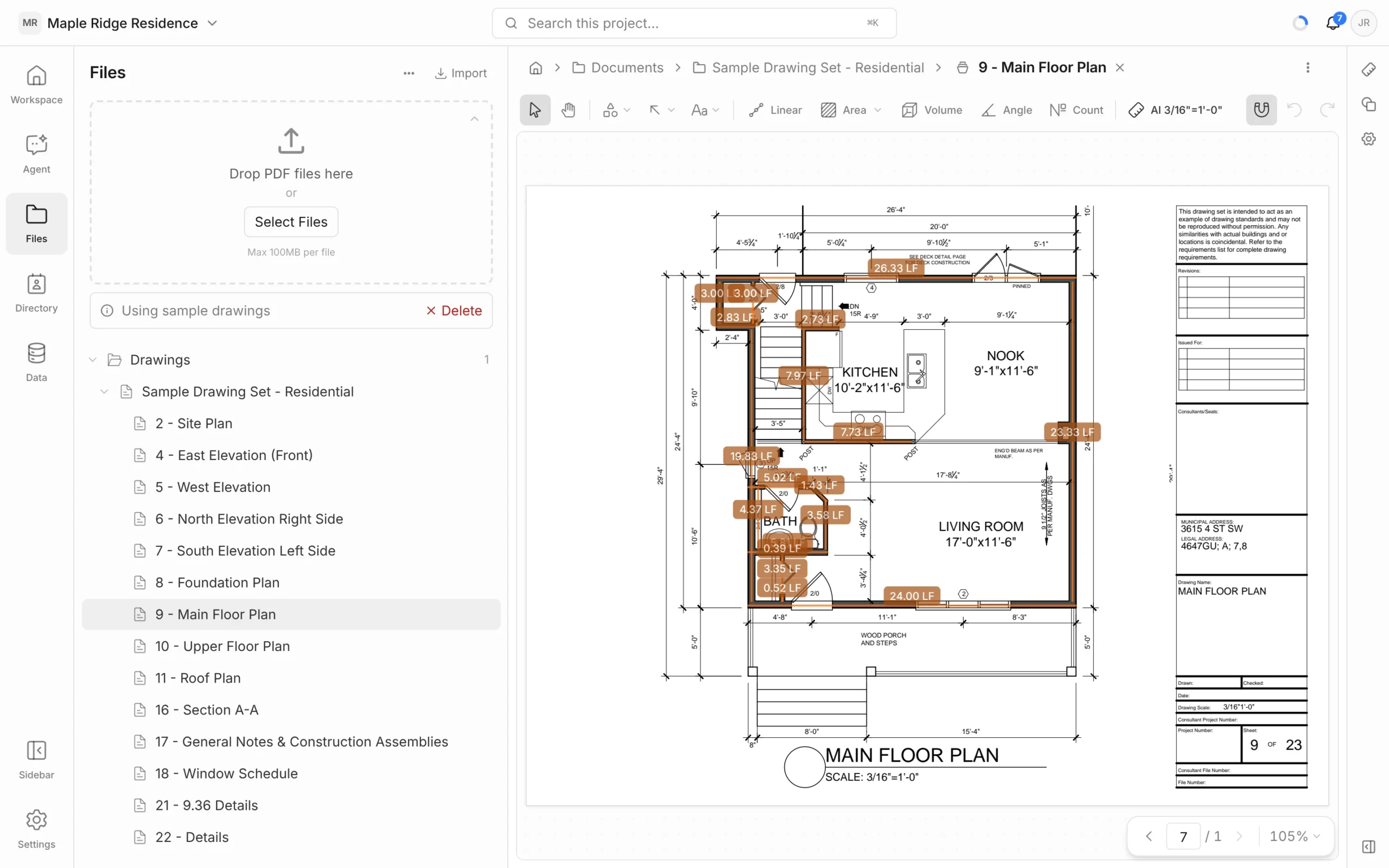The width and height of the screenshot is (1389, 868).
Task: Open the shapes tool dropdown
Action: pos(616,110)
